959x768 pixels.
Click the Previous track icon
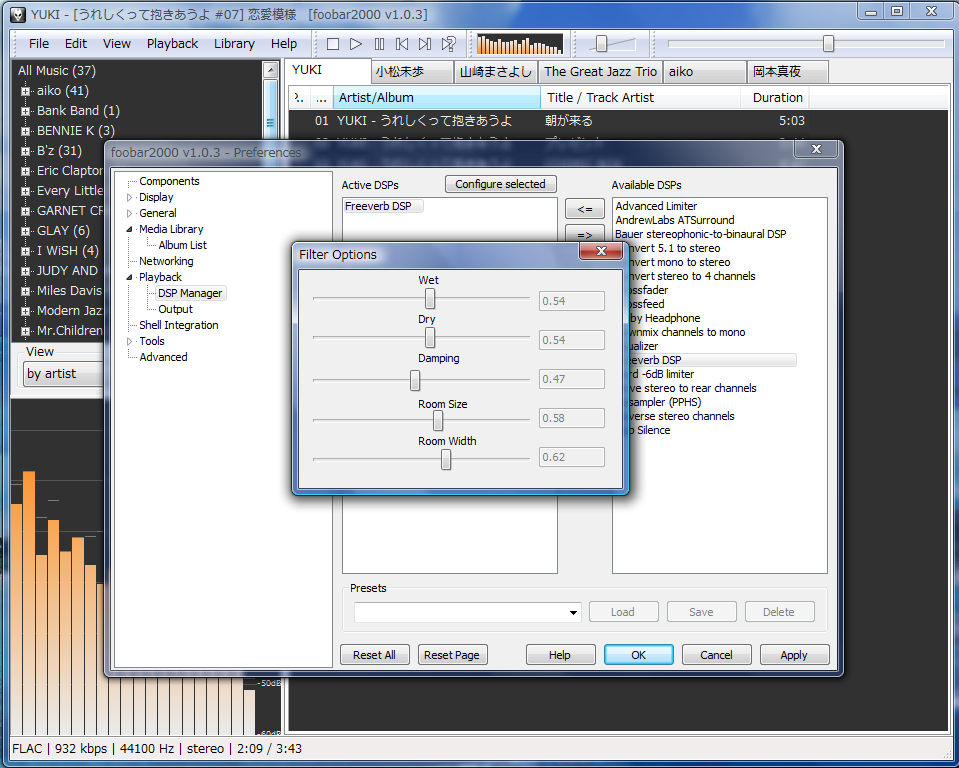(402, 44)
